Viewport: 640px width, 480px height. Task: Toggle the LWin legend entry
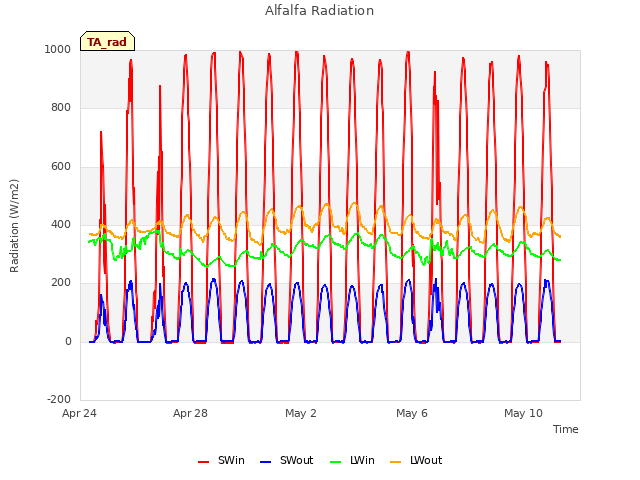(352, 460)
